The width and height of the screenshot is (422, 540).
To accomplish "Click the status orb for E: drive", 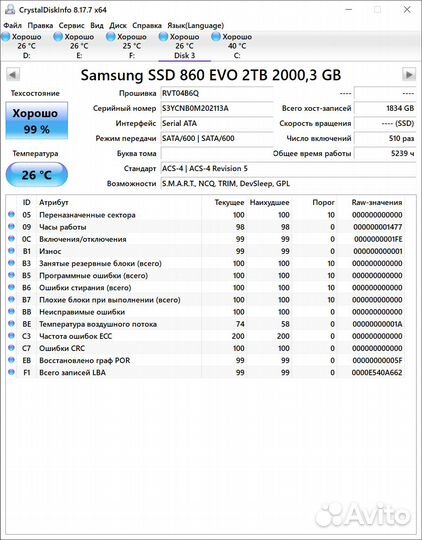I will click(58, 37).
